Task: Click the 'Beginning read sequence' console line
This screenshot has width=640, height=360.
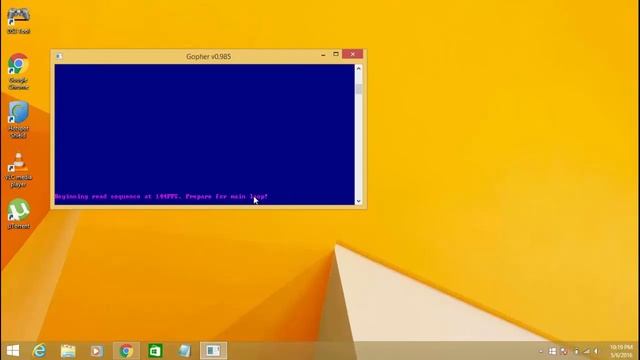Action: coord(161,196)
